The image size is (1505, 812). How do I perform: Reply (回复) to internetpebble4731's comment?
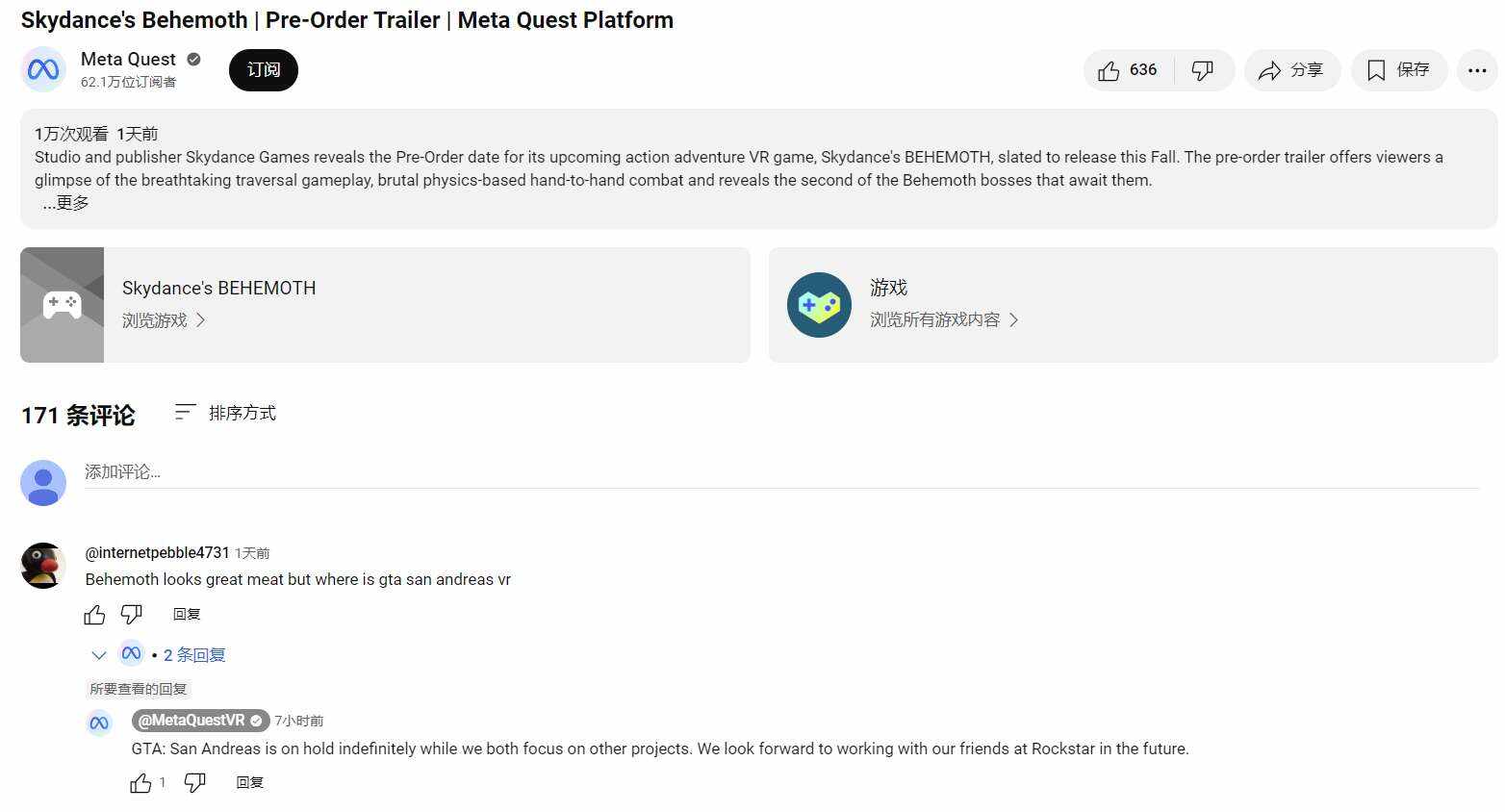[x=187, y=615]
